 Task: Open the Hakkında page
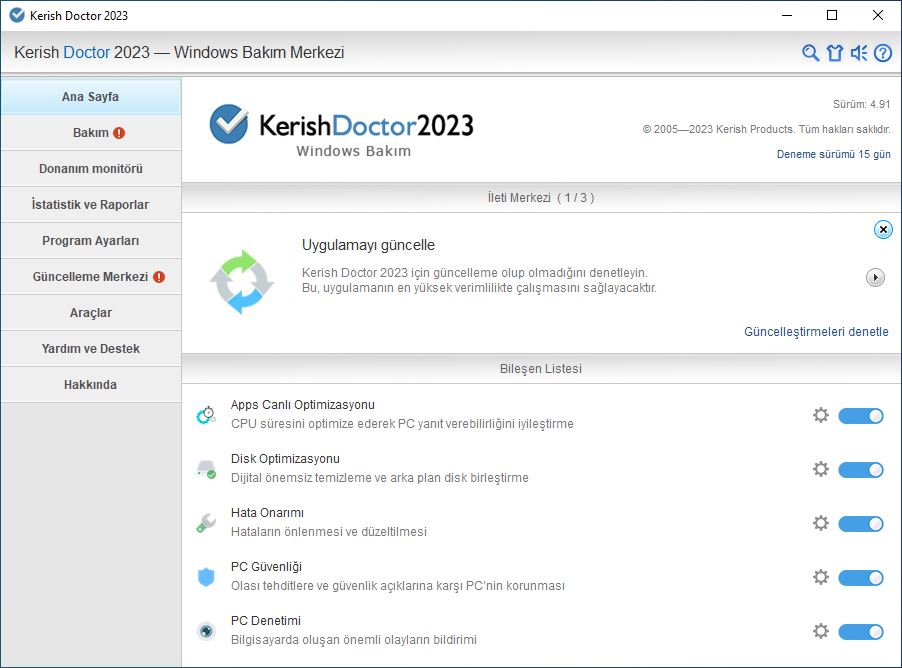tap(91, 384)
